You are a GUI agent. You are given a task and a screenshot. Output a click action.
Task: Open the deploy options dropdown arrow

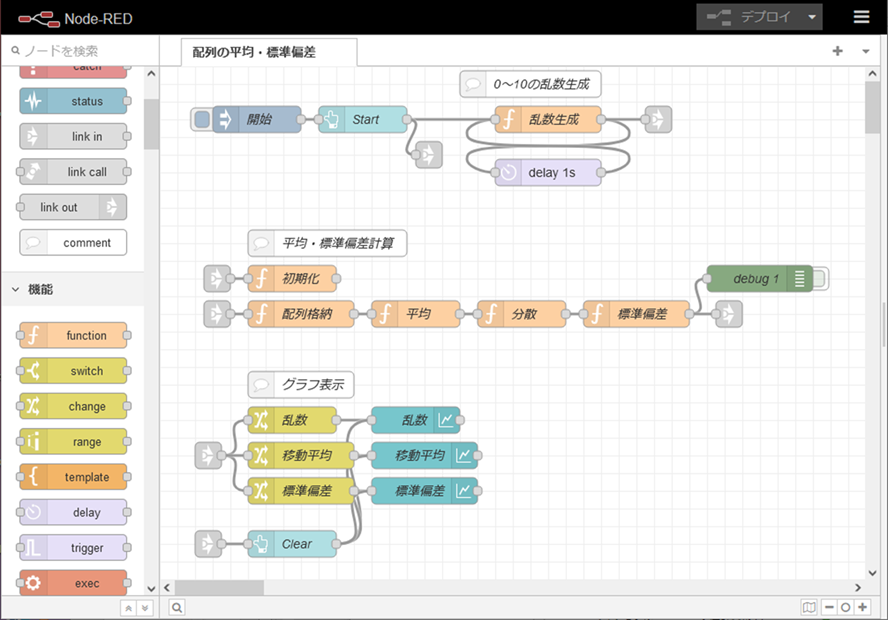point(812,17)
